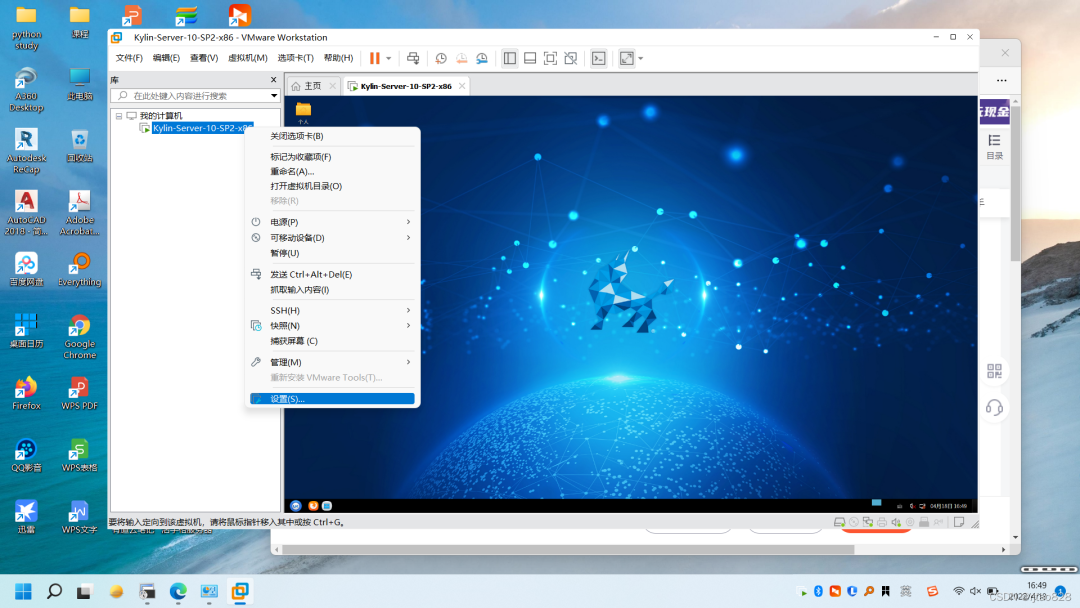Click the VMware Workstation taskbar icon
The height and width of the screenshot is (608, 1080).
[x=240, y=591]
